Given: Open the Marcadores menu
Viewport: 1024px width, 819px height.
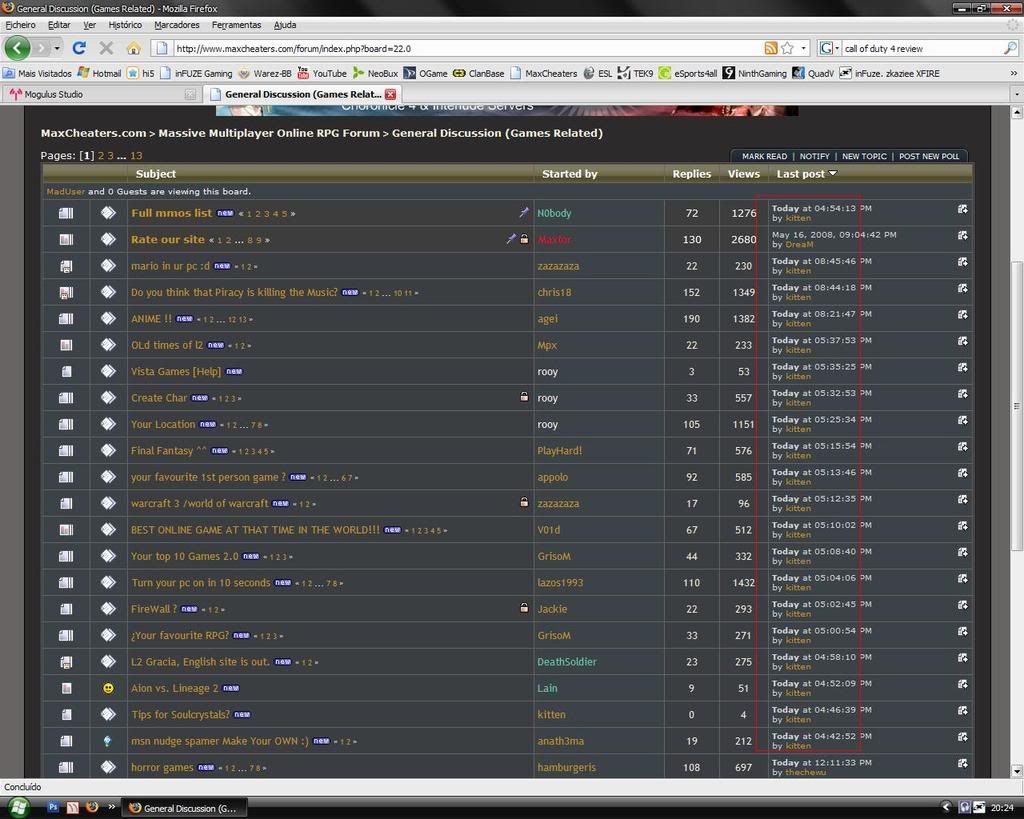Looking at the screenshot, I should 177,24.
